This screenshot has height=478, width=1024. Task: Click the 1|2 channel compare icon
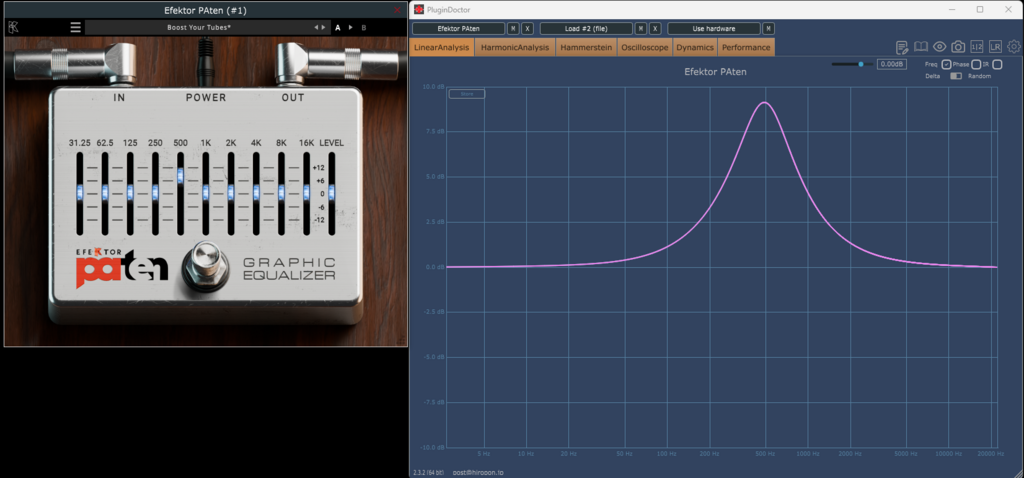tap(977, 46)
